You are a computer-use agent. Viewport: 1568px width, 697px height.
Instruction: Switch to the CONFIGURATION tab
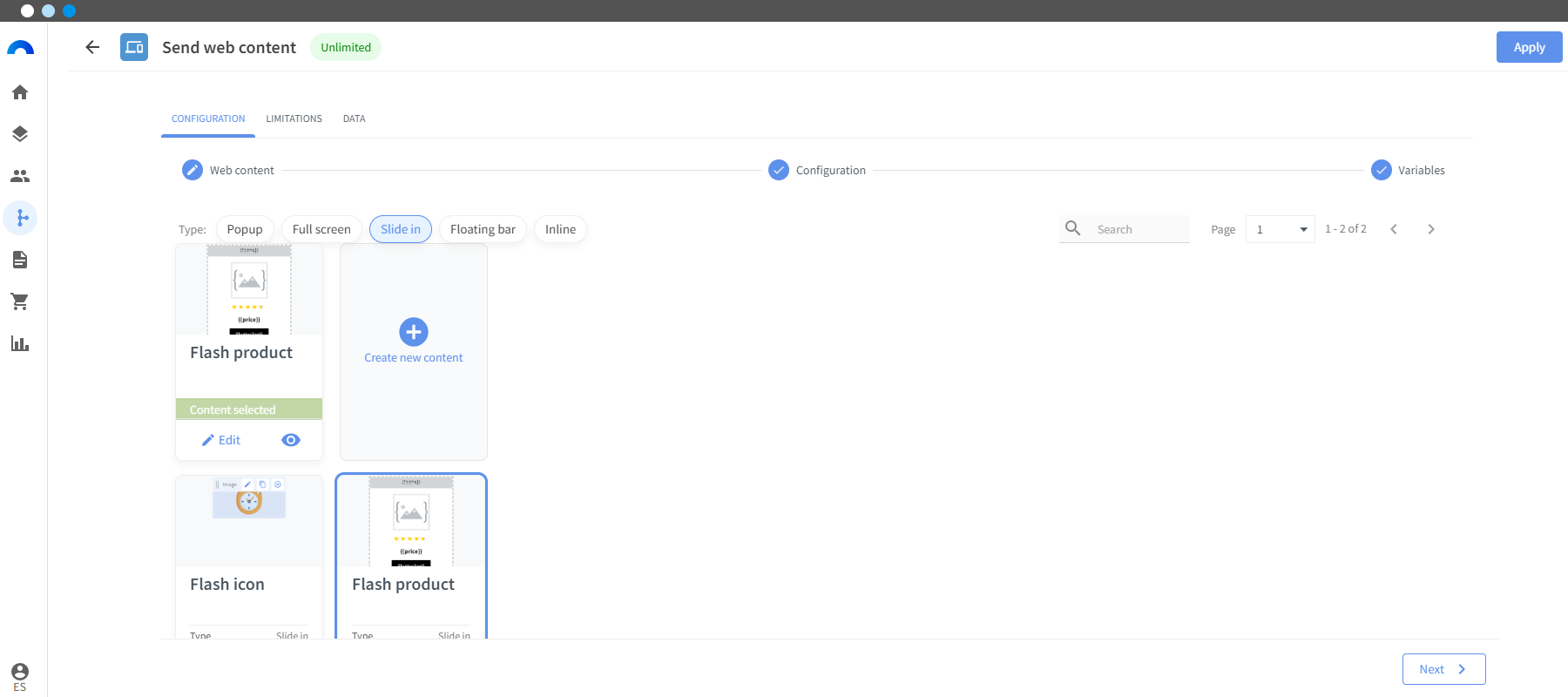click(208, 118)
